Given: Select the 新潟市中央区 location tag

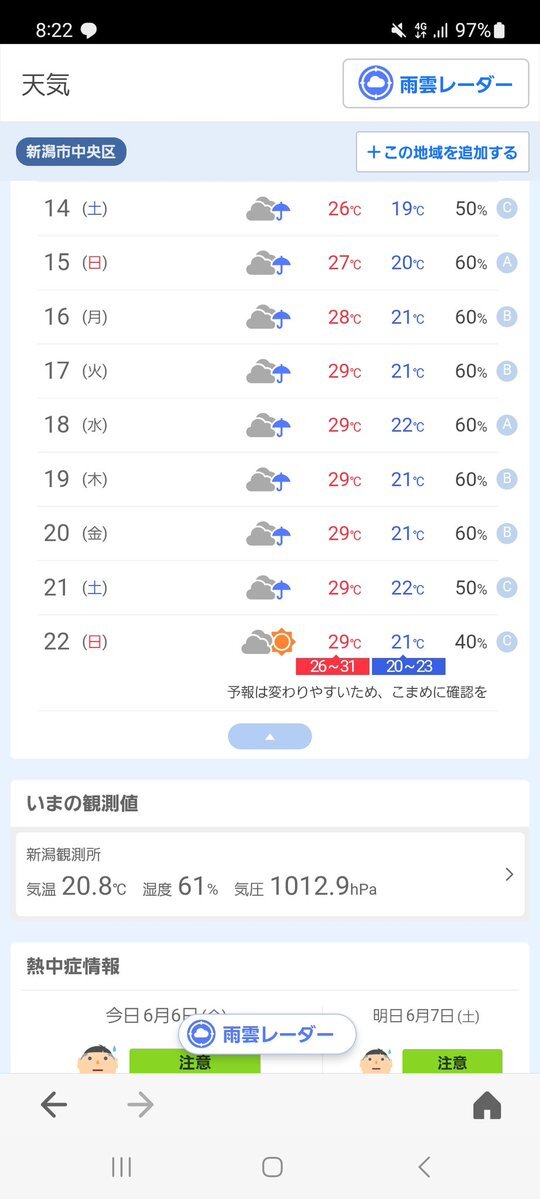Looking at the screenshot, I should [71, 152].
